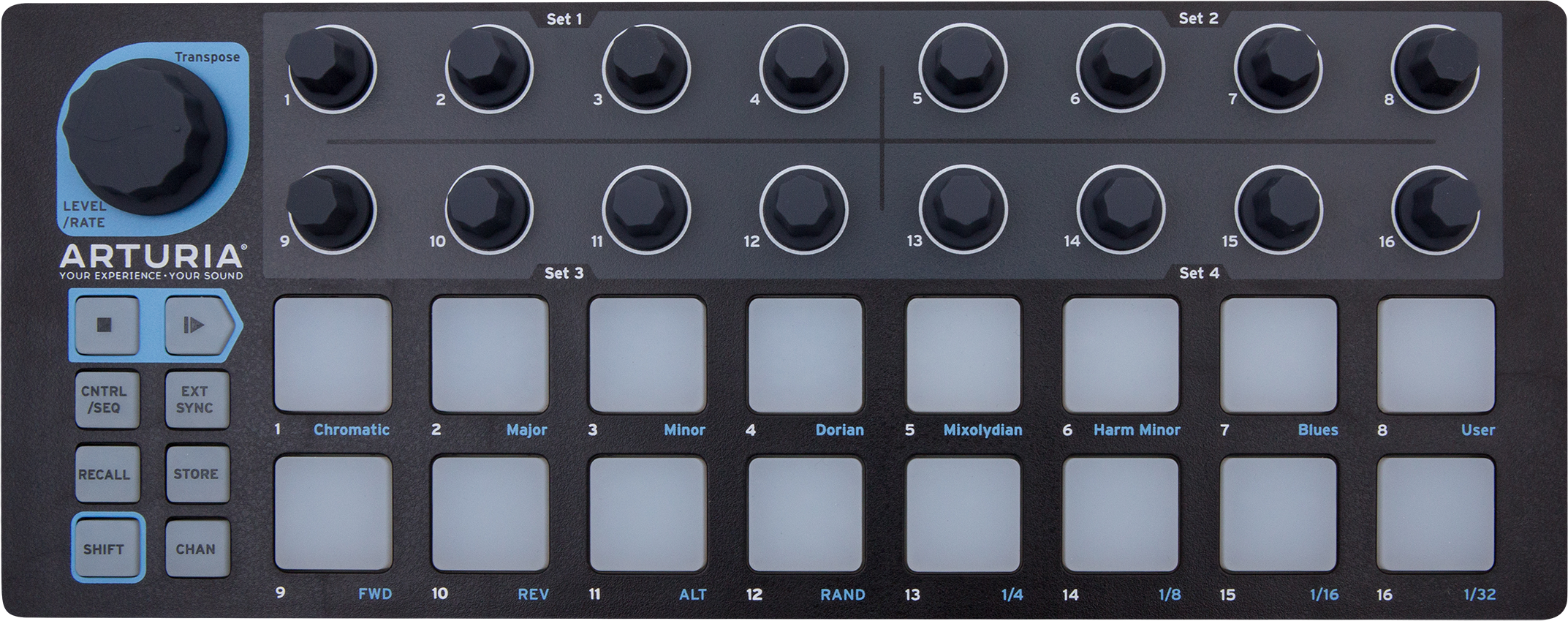The height and width of the screenshot is (621, 1568).
Task: Click encoder knob 16
Action: point(1437,211)
